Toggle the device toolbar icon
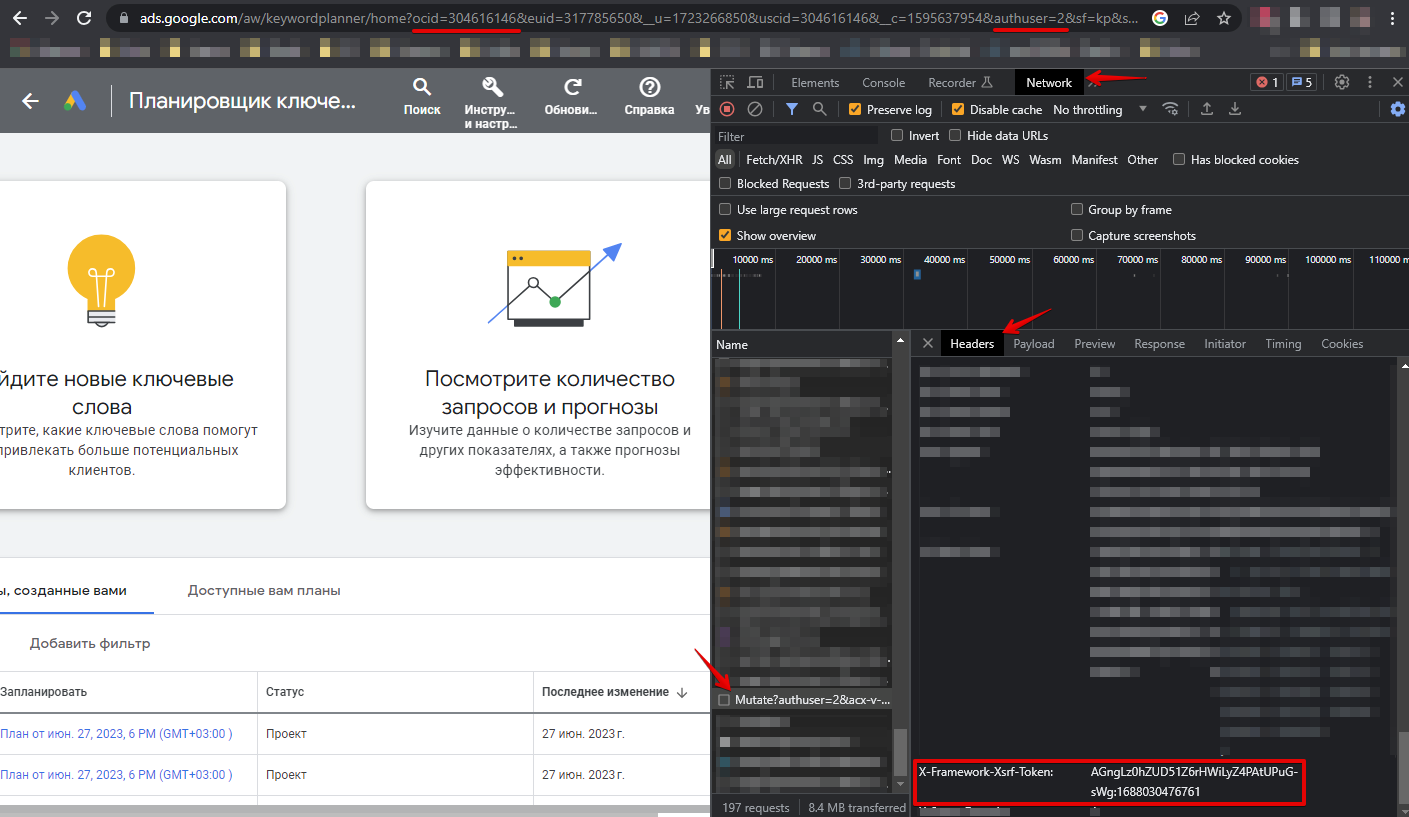The width and height of the screenshot is (1409, 817). point(755,83)
